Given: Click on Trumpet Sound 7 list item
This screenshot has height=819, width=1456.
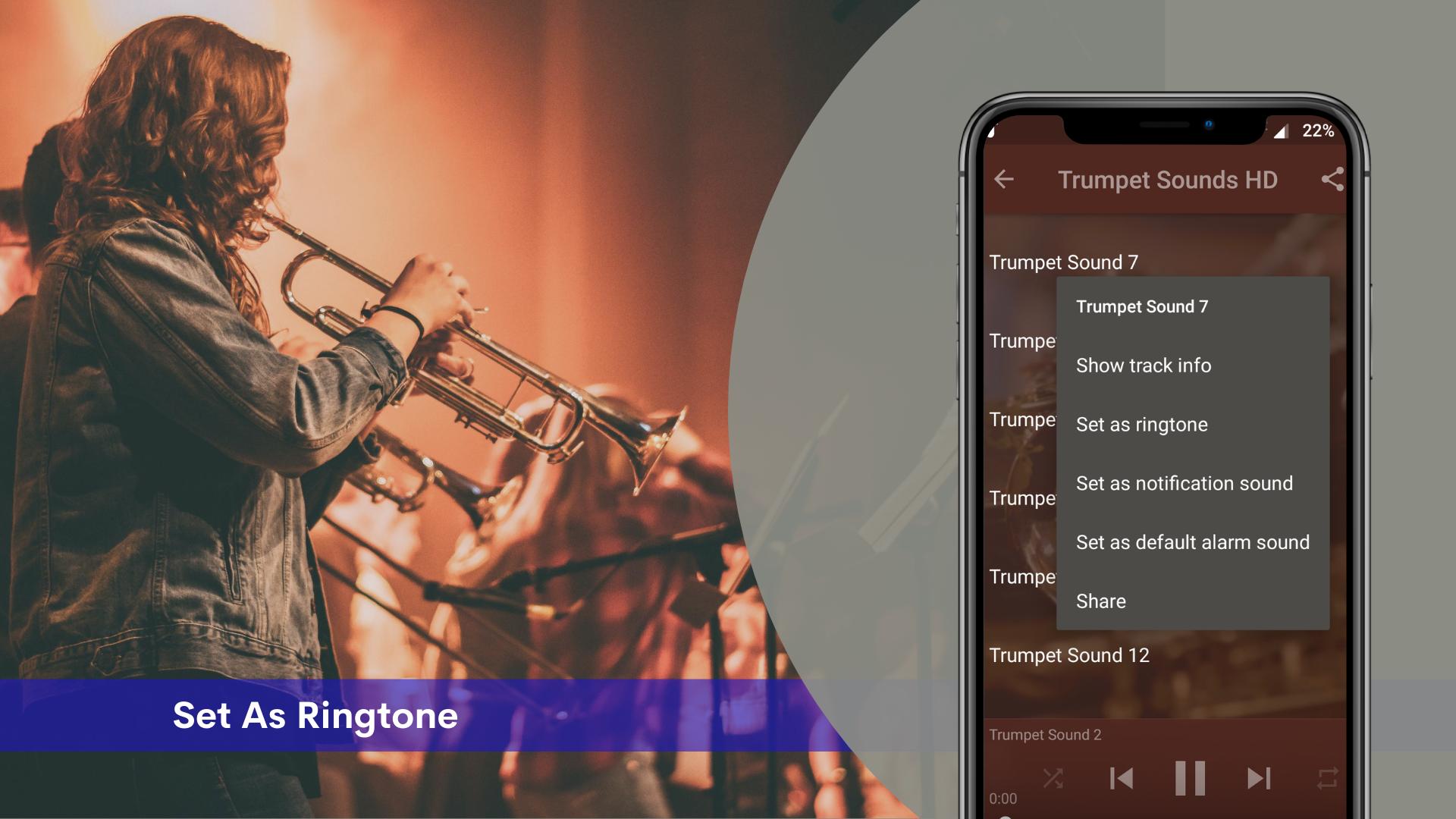Looking at the screenshot, I should point(1063,261).
